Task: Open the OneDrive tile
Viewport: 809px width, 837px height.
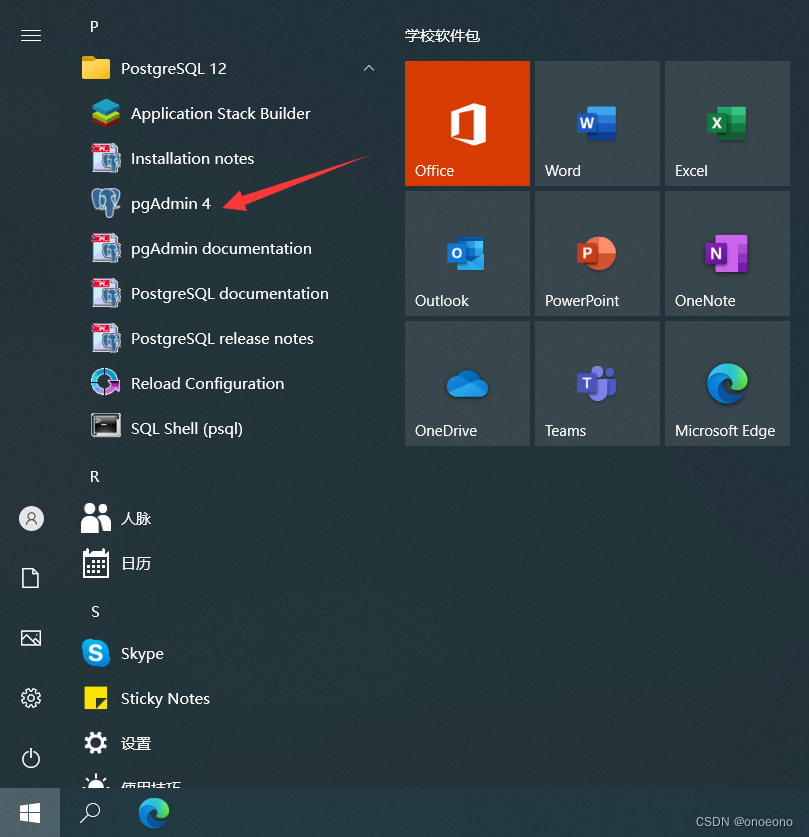Action: [x=467, y=383]
